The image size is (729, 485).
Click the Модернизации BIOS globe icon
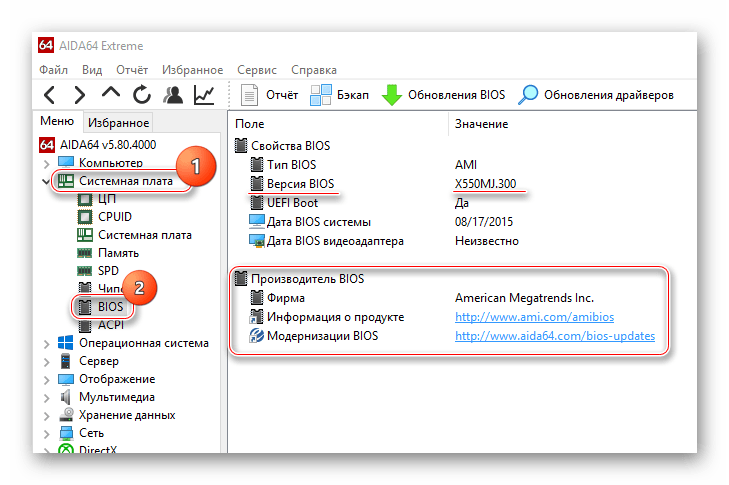click(x=256, y=335)
